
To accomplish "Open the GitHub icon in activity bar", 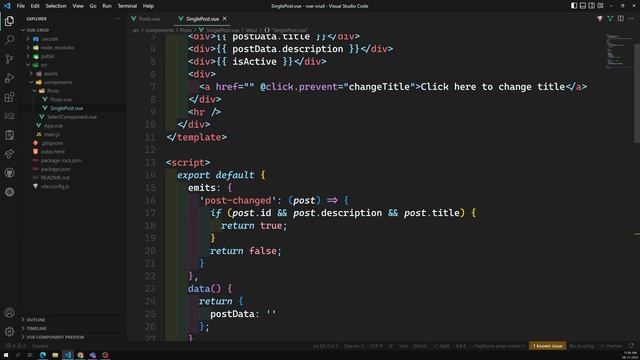I will (9, 173).
